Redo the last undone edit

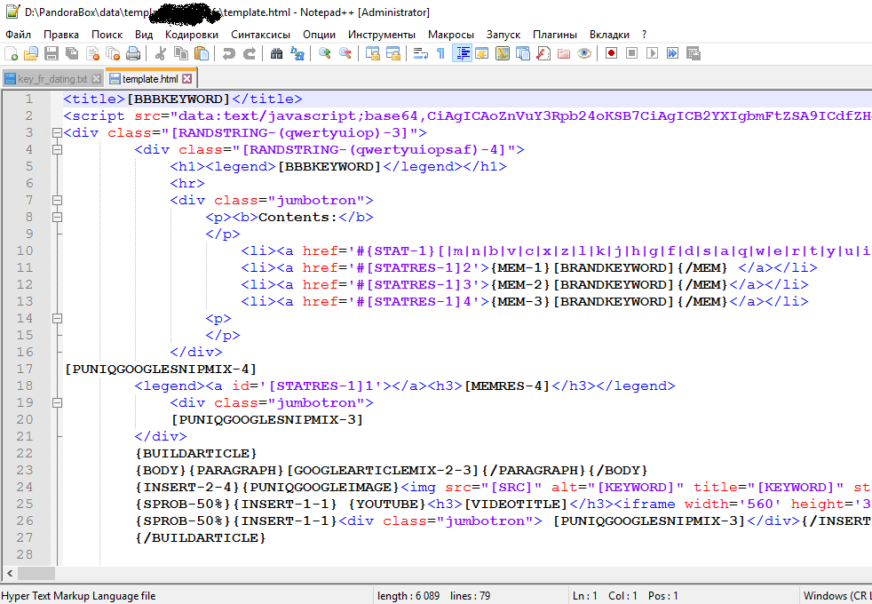tap(249, 53)
